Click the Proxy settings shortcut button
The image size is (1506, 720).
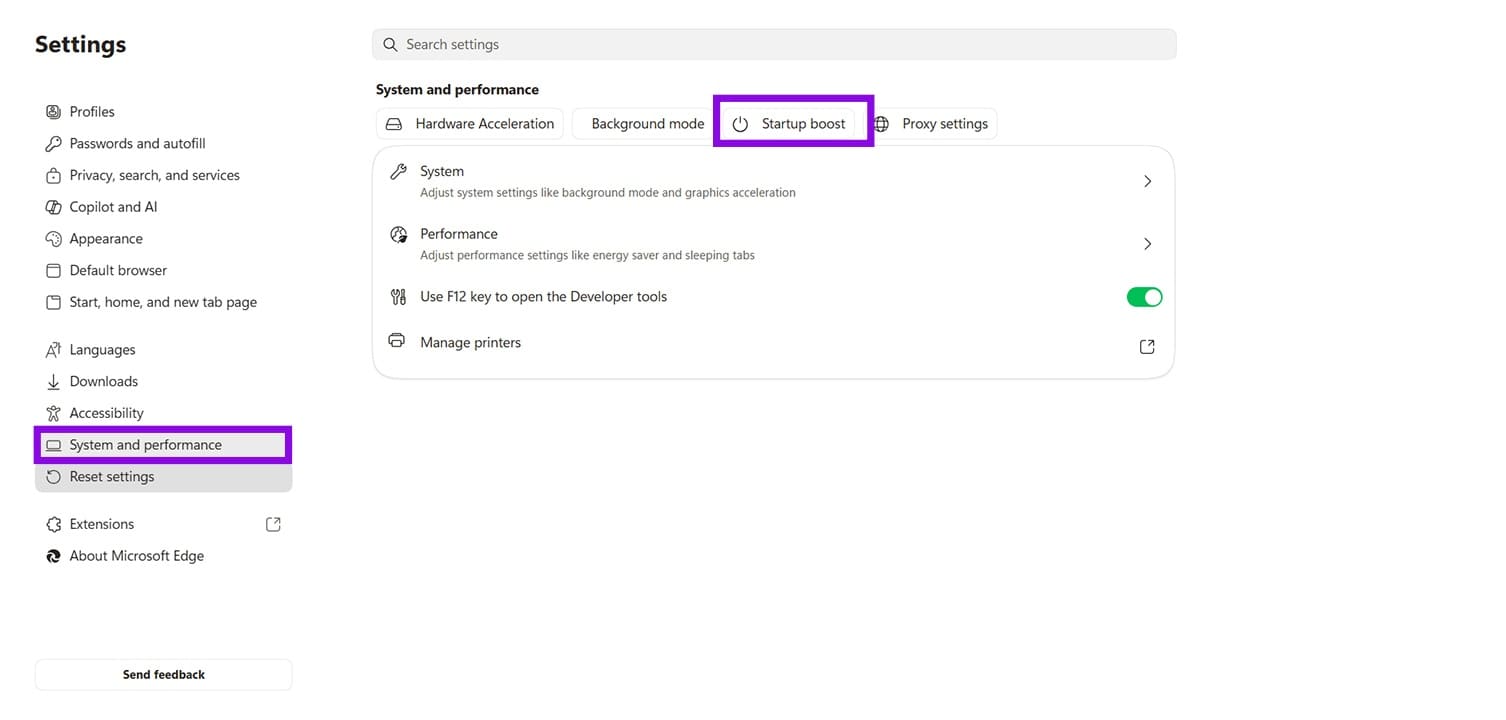[x=931, y=124]
